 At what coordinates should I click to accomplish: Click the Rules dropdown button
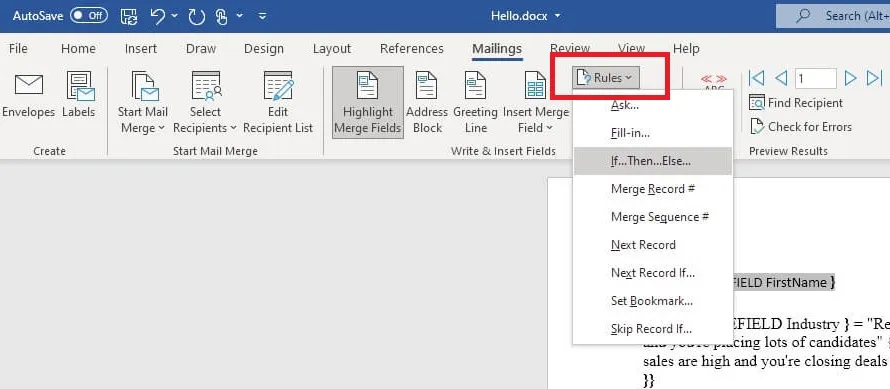[x=606, y=78]
